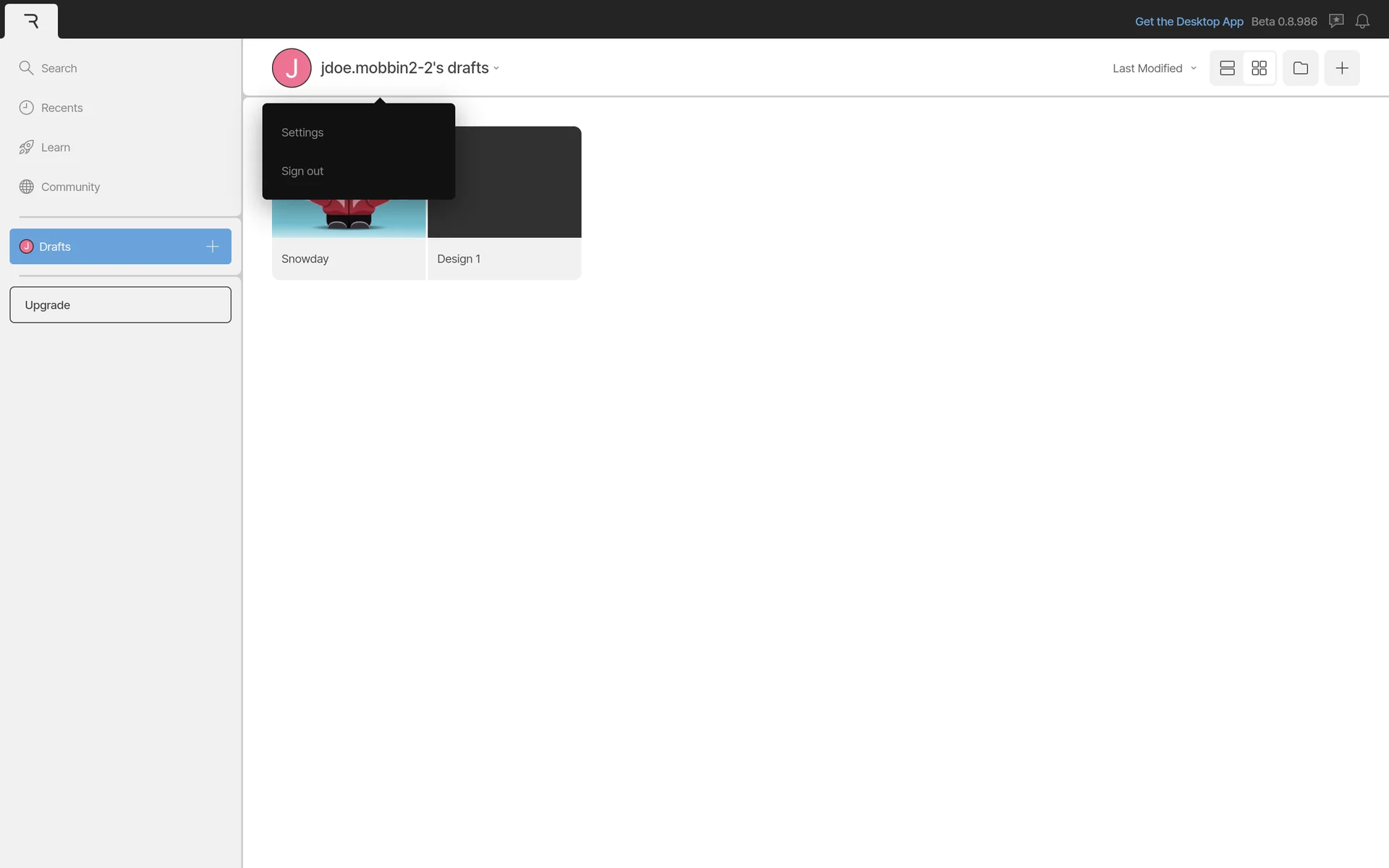Viewport: 1389px width, 868px height.
Task: Open the feedback chat icon
Action: tap(1336, 21)
